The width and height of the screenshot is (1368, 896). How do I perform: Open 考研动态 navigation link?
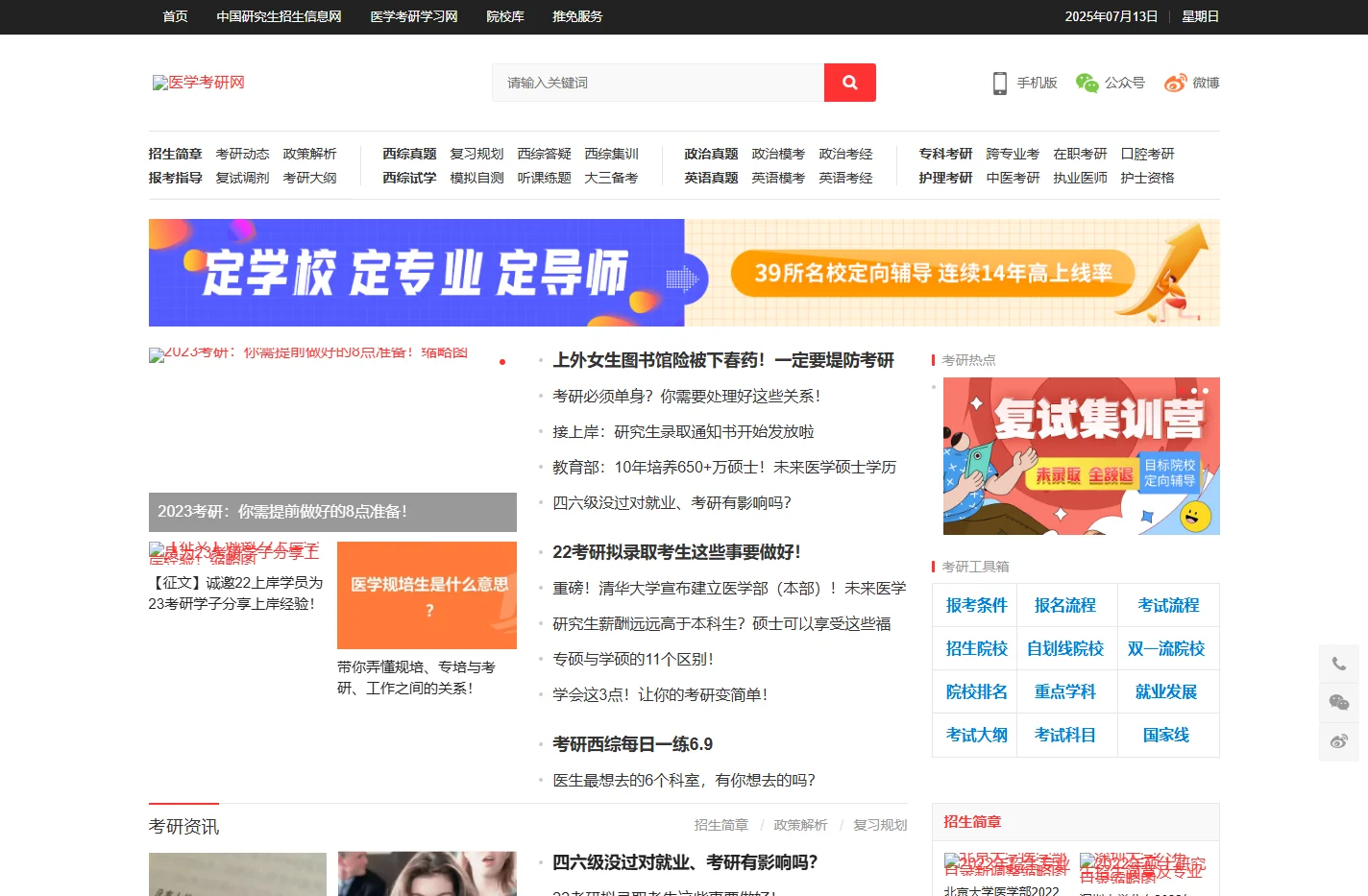242,154
